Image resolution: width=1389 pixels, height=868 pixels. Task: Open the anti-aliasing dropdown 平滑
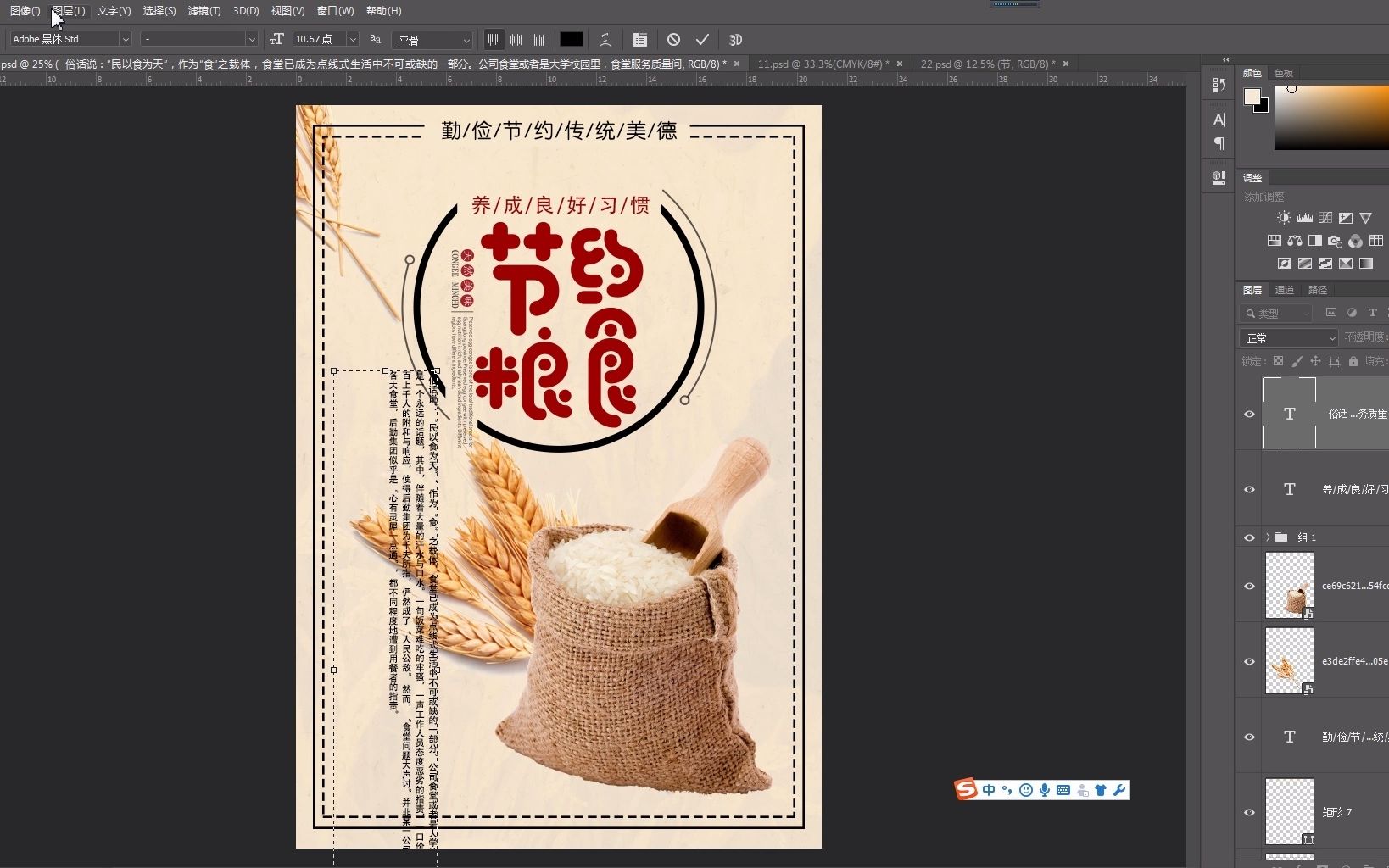click(x=432, y=40)
